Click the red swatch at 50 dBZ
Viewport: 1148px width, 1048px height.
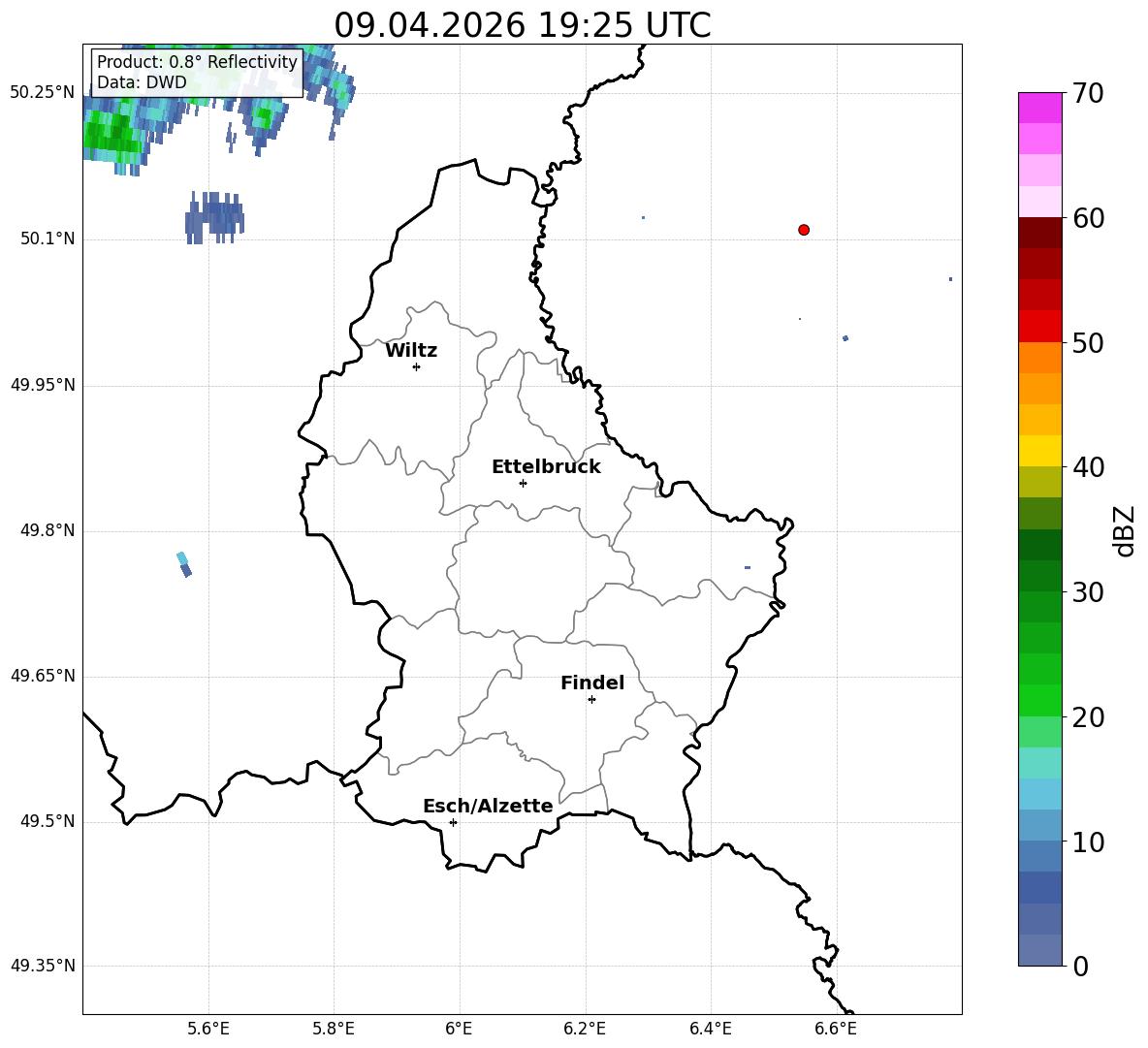click(1039, 327)
